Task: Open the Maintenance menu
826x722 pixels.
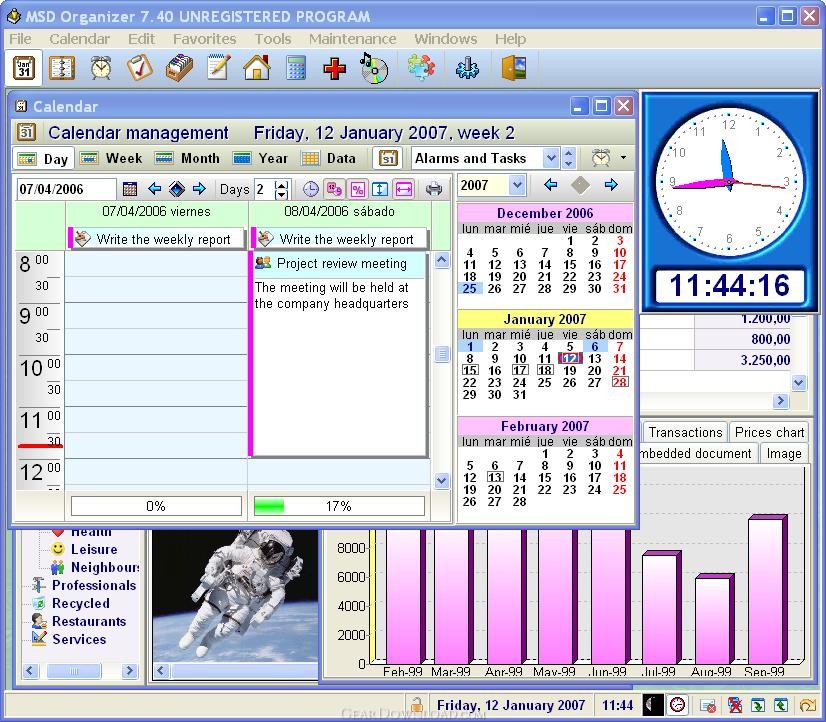Action: point(352,39)
